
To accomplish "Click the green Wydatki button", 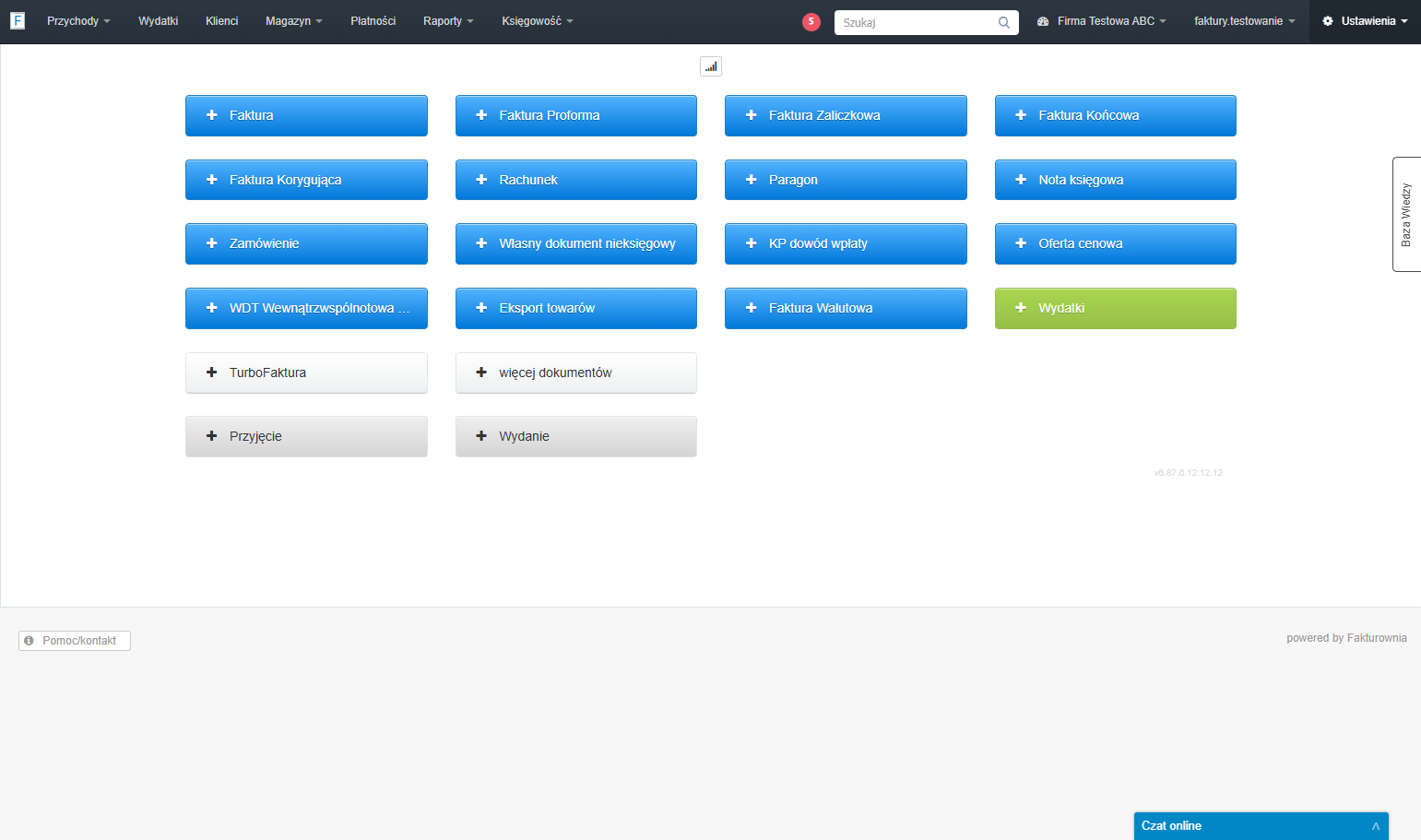I will point(1116,308).
